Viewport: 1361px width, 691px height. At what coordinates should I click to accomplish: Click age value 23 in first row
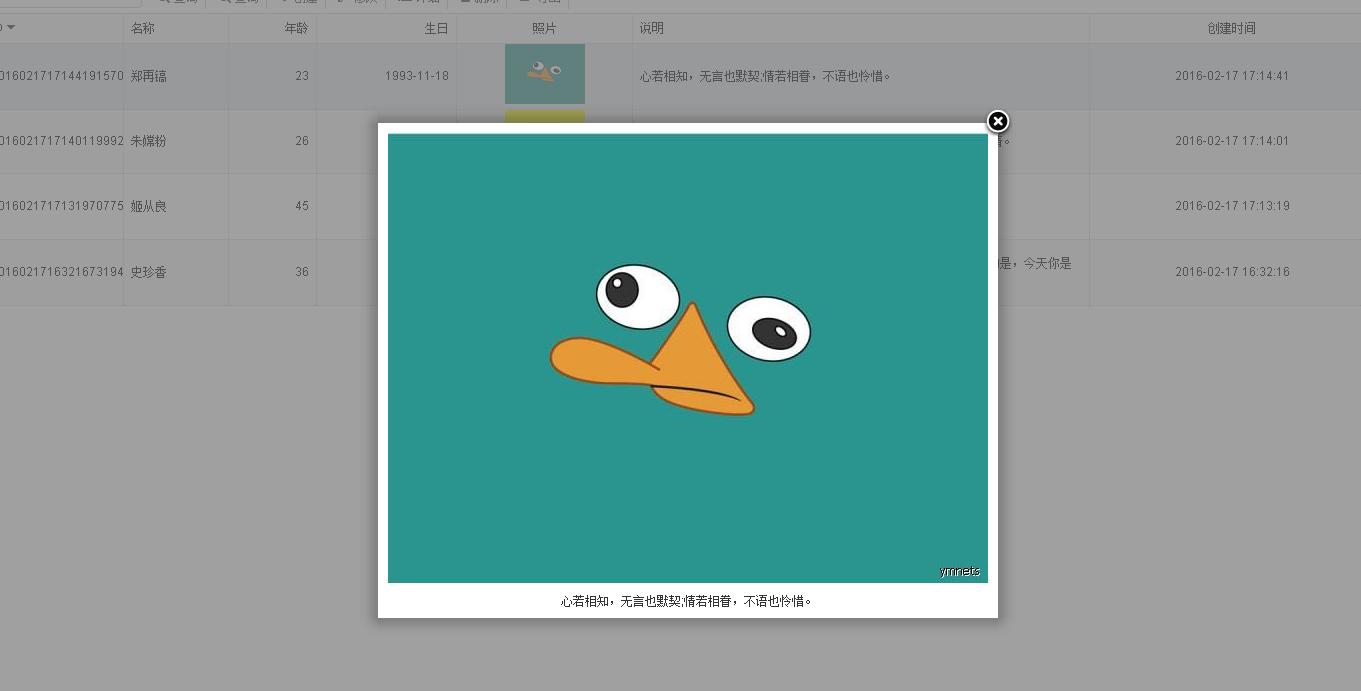[x=302, y=76]
